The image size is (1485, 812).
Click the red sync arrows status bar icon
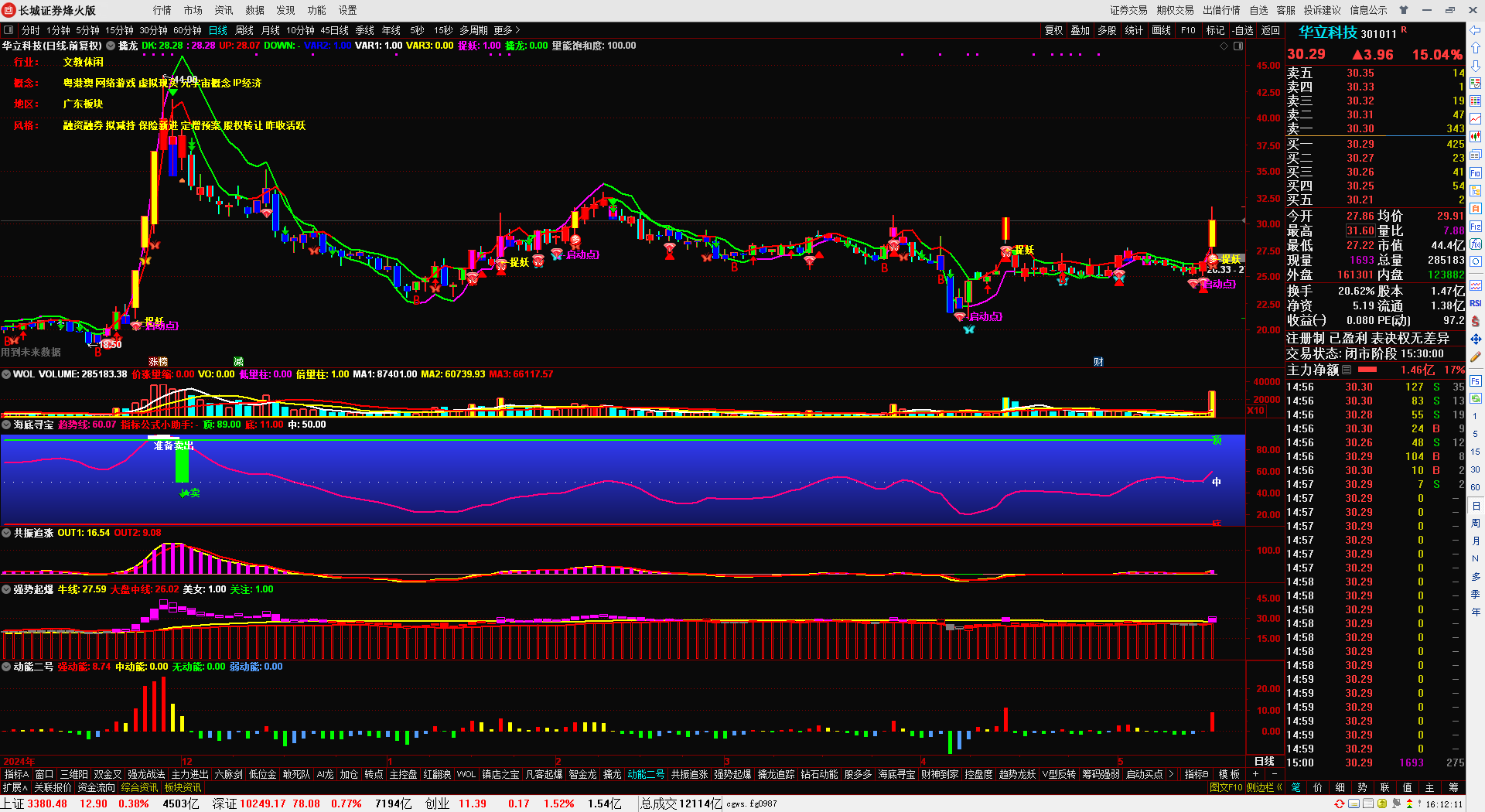[1340, 804]
